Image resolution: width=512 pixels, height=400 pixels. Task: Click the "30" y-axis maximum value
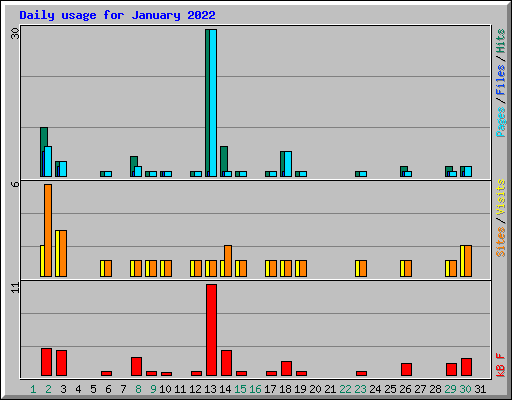[15, 33]
